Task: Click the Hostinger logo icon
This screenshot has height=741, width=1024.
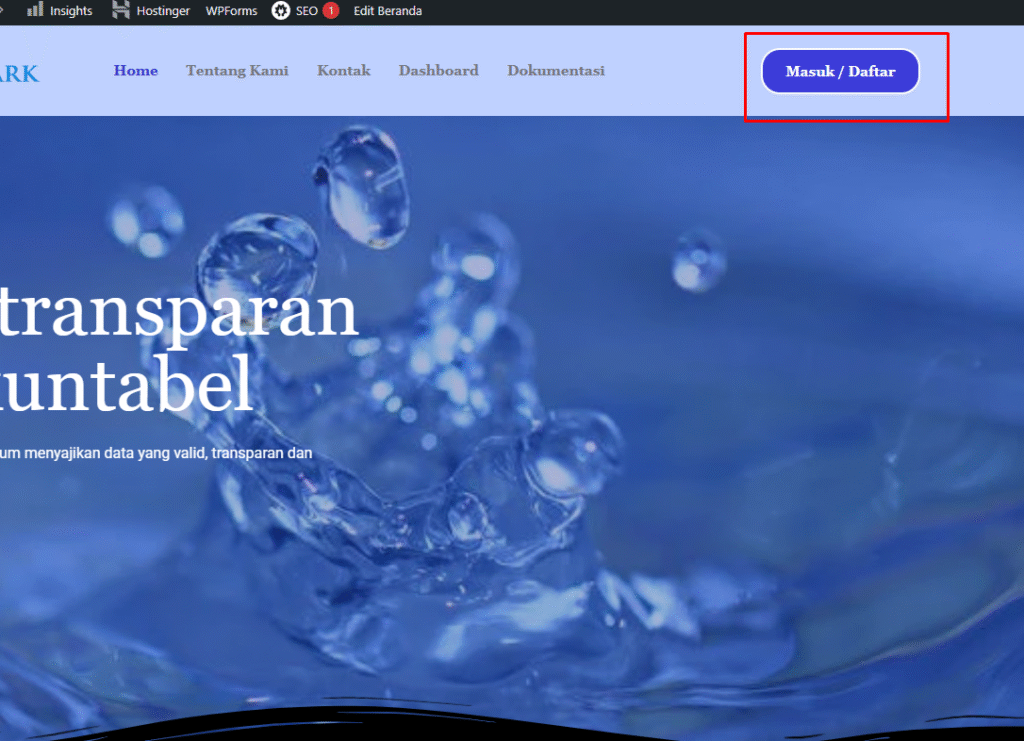Action: 121,11
